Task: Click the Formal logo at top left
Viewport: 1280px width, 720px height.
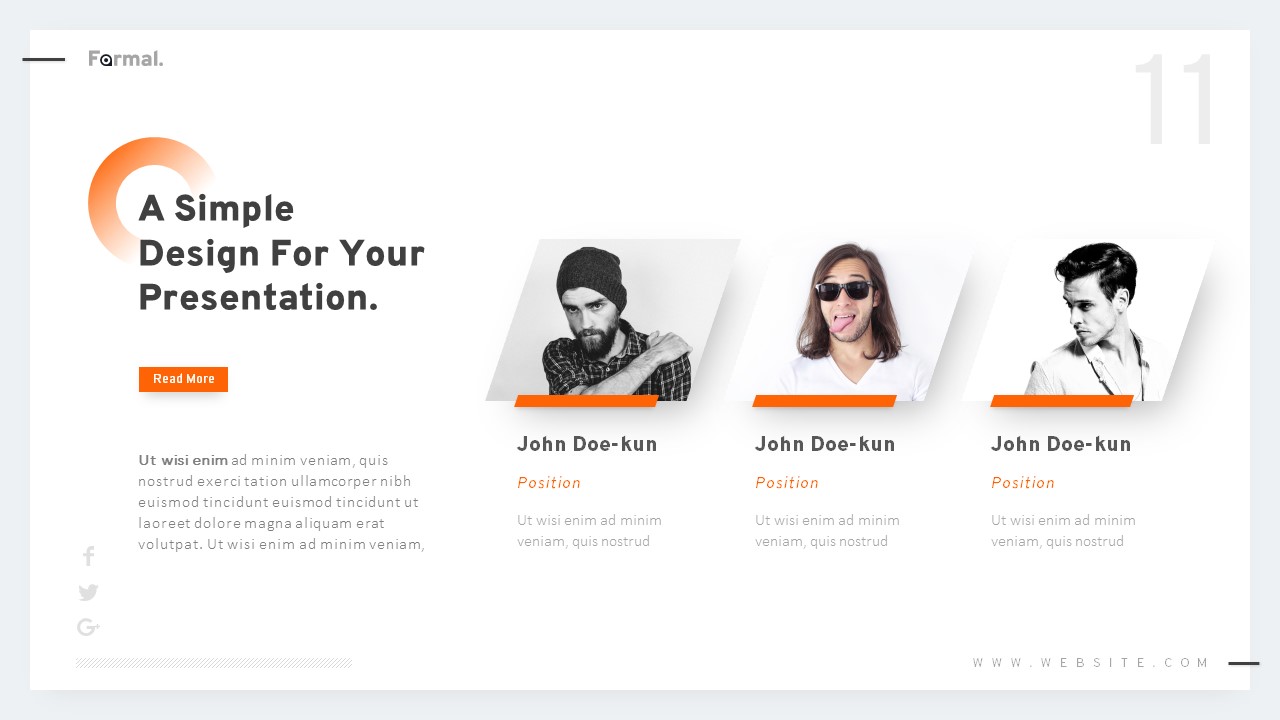Action: [125, 58]
